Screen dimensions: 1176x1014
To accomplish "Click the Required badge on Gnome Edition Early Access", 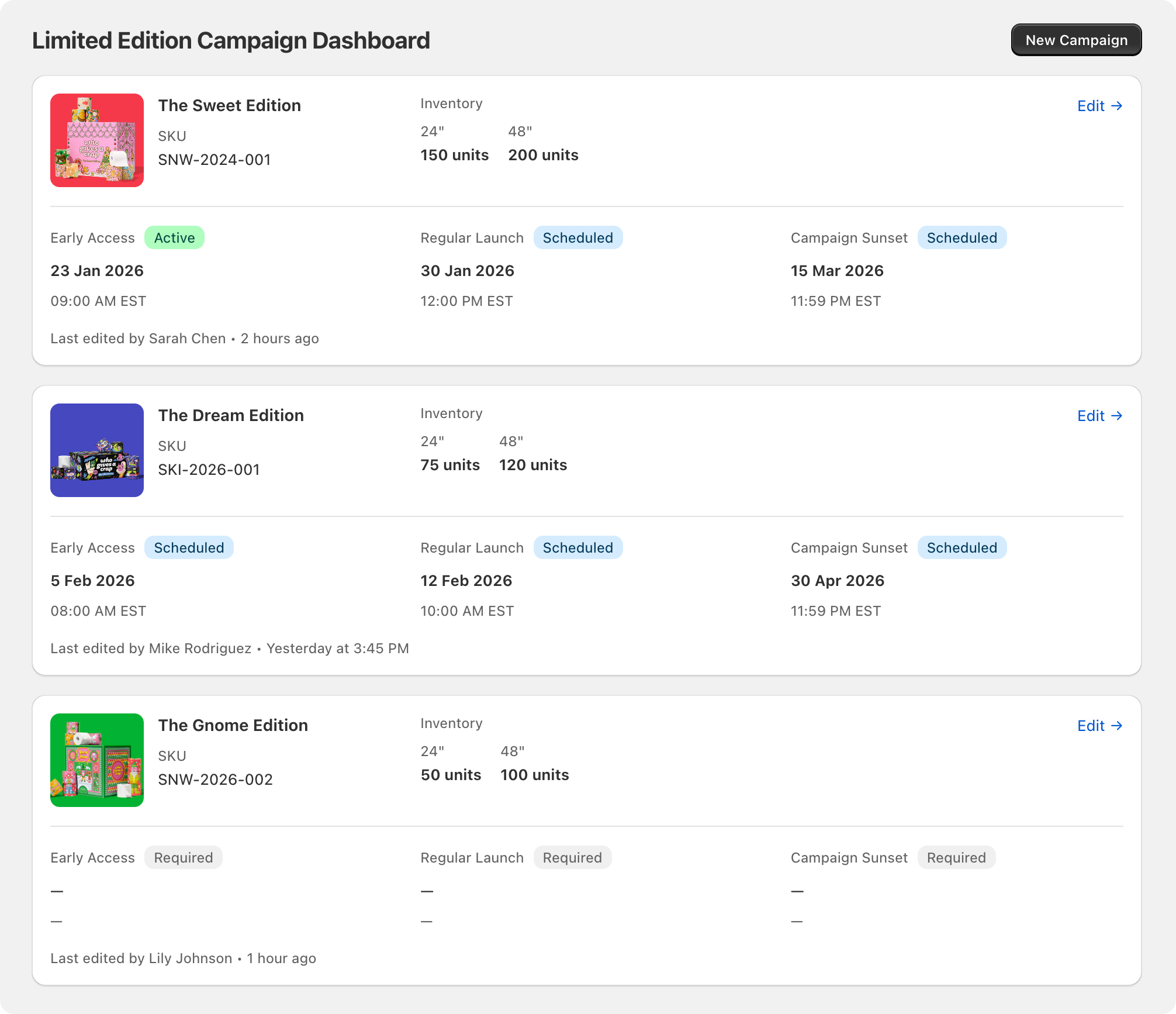I will pyautogui.click(x=183, y=857).
